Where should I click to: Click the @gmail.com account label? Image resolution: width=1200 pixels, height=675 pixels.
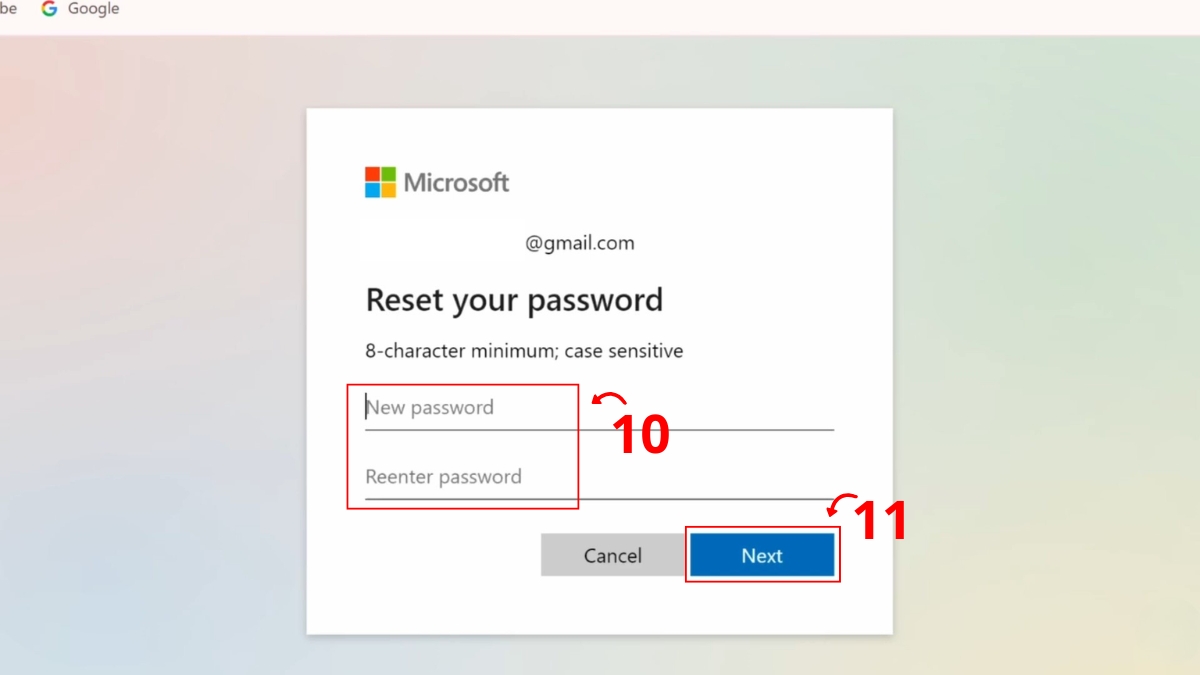[x=578, y=242]
